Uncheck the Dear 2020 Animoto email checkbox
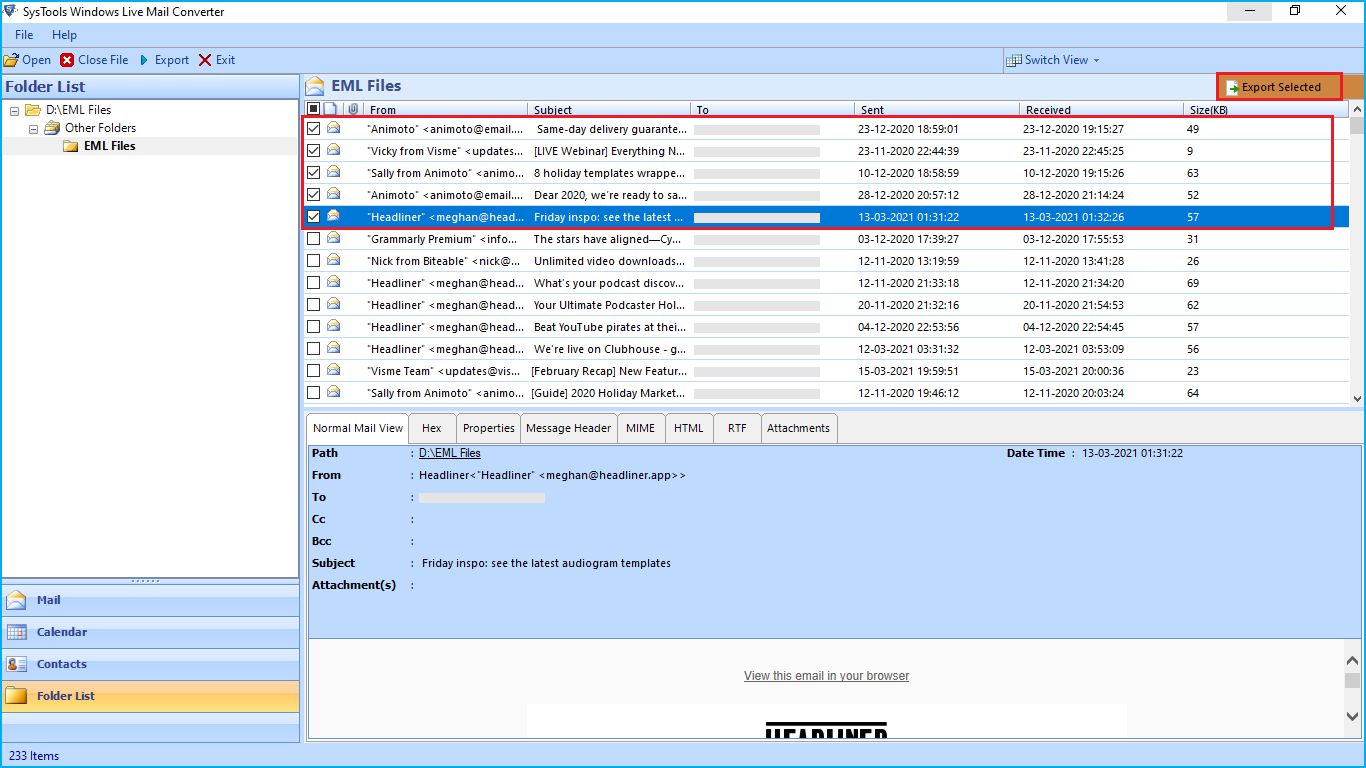1366x768 pixels. (314, 195)
